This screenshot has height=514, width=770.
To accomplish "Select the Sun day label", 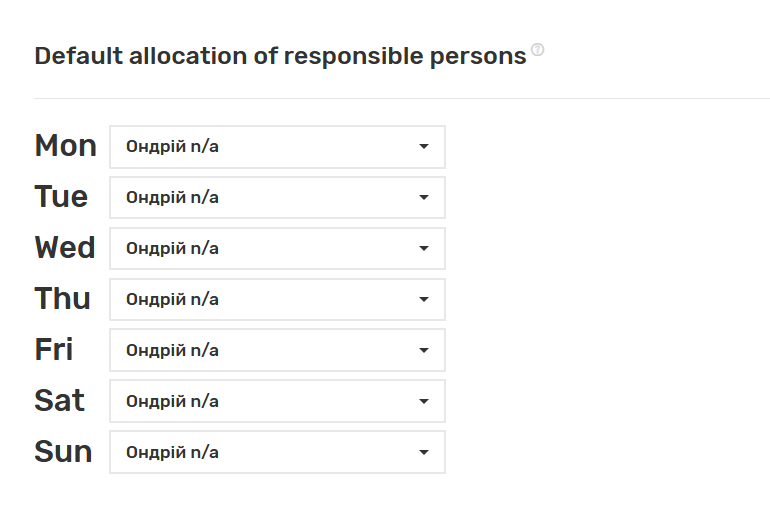I will [x=63, y=452].
